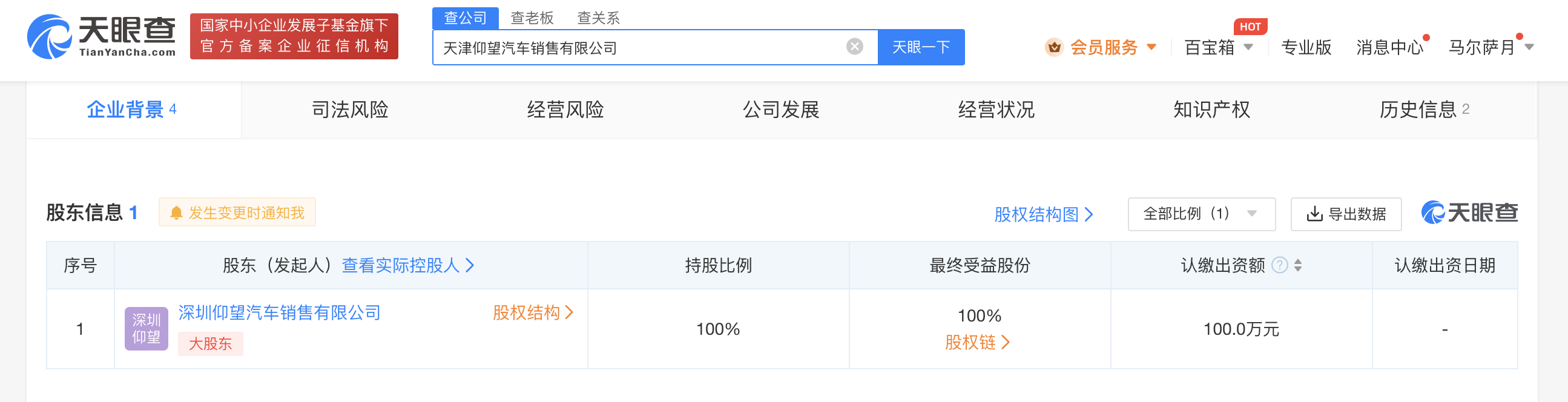Expand the 百宝箱 dropdown menu
This screenshot has height=402, width=1568.
[x=1248, y=47]
